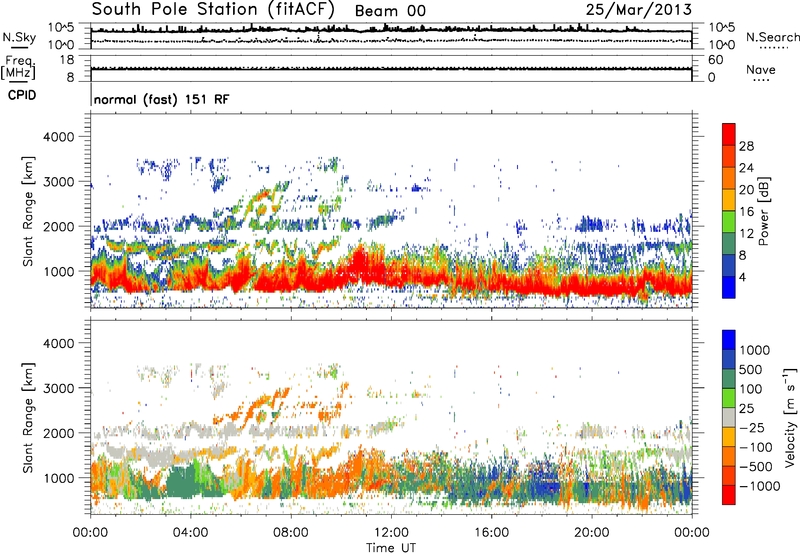Select the velocity panel 'Slant Range [km]' label
Viewport: 800px width, 554px height.
28,417
